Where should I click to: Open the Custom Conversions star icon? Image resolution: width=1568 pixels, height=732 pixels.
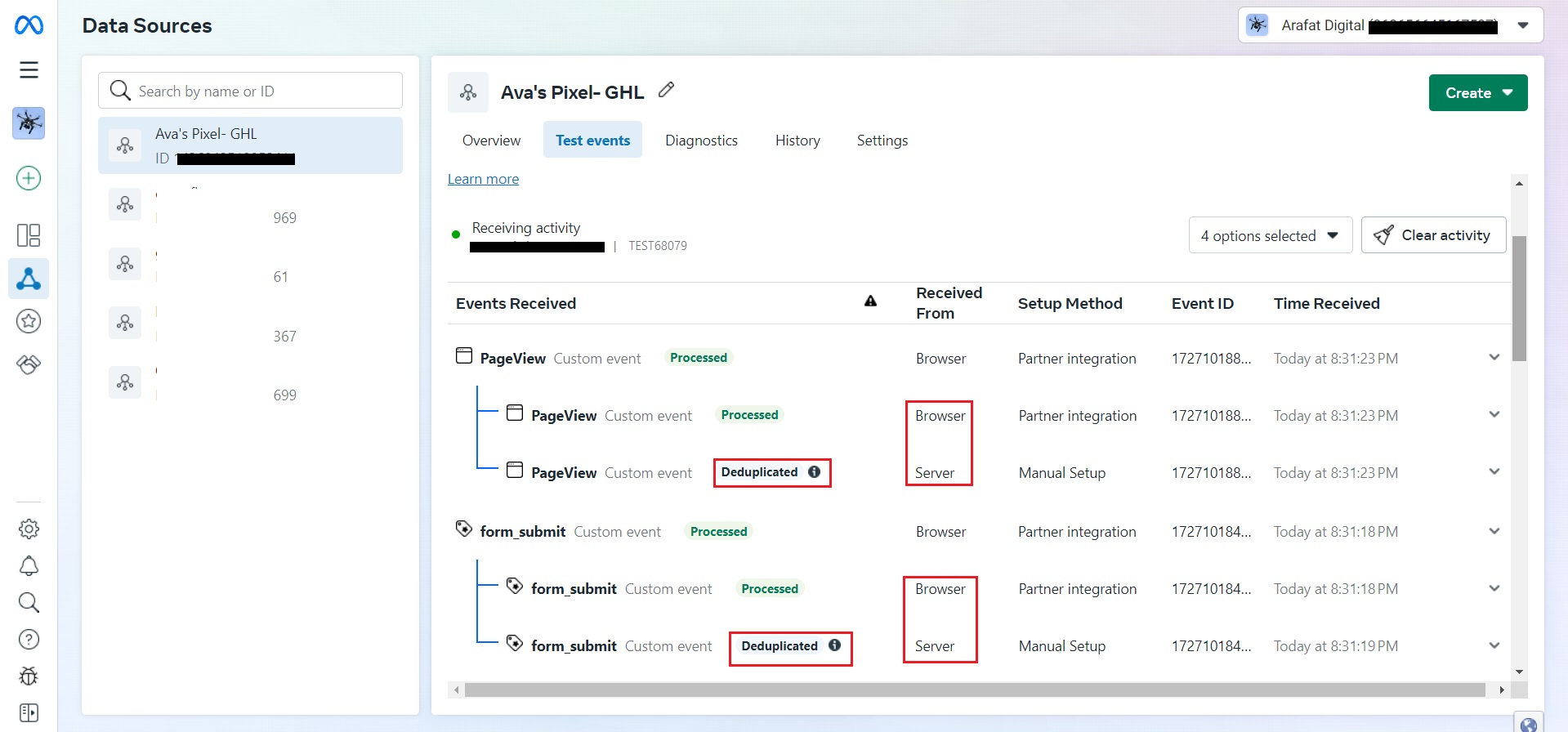29,321
